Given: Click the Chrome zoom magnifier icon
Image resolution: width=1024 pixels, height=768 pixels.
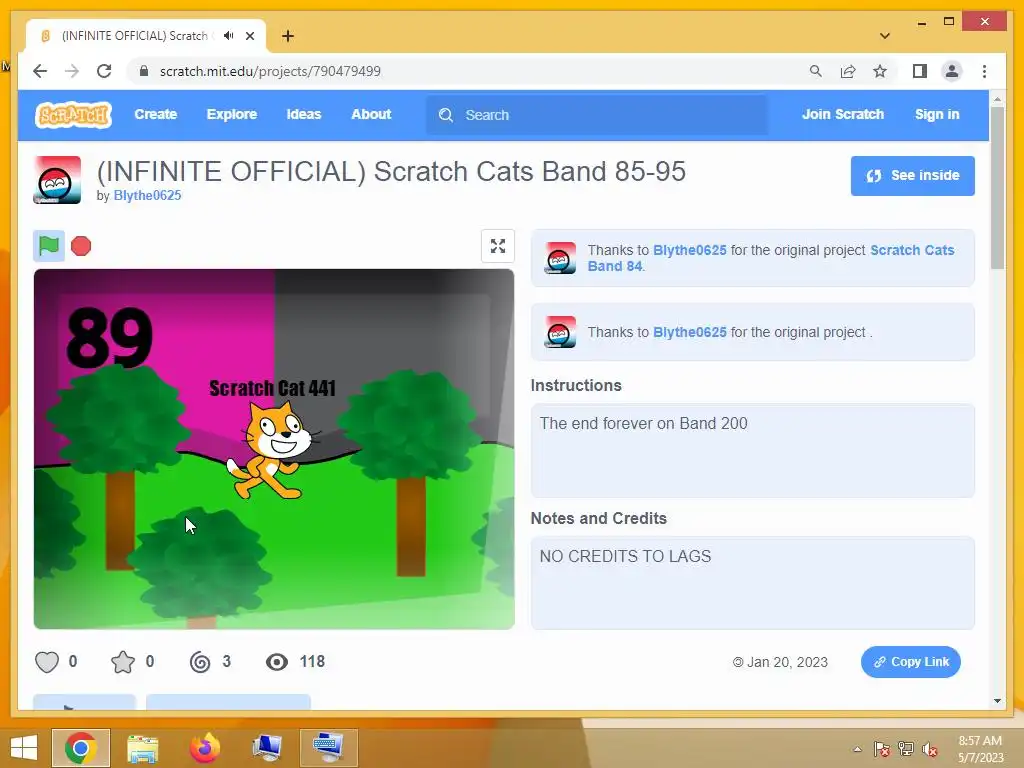Looking at the screenshot, I should (816, 71).
